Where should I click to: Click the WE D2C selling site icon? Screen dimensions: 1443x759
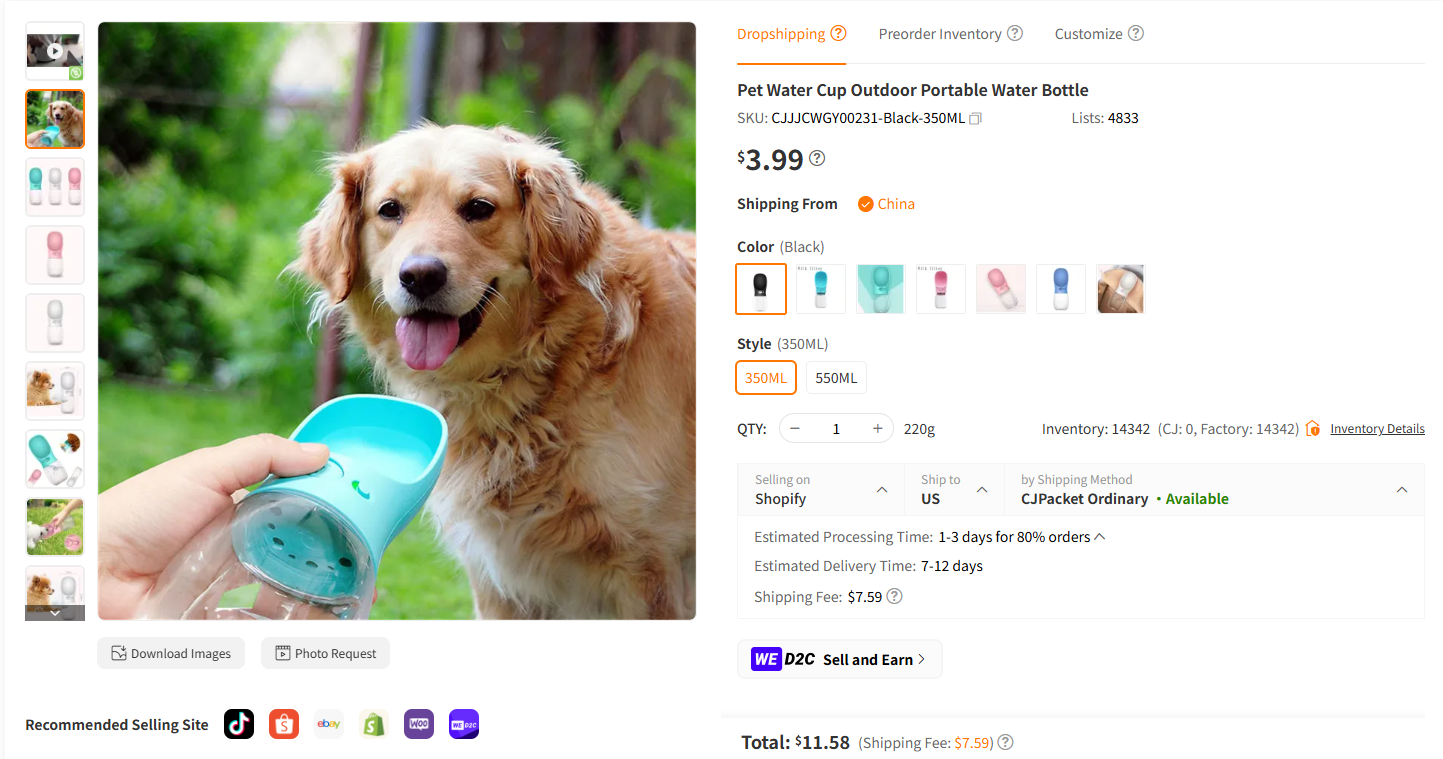coord(463,723)
